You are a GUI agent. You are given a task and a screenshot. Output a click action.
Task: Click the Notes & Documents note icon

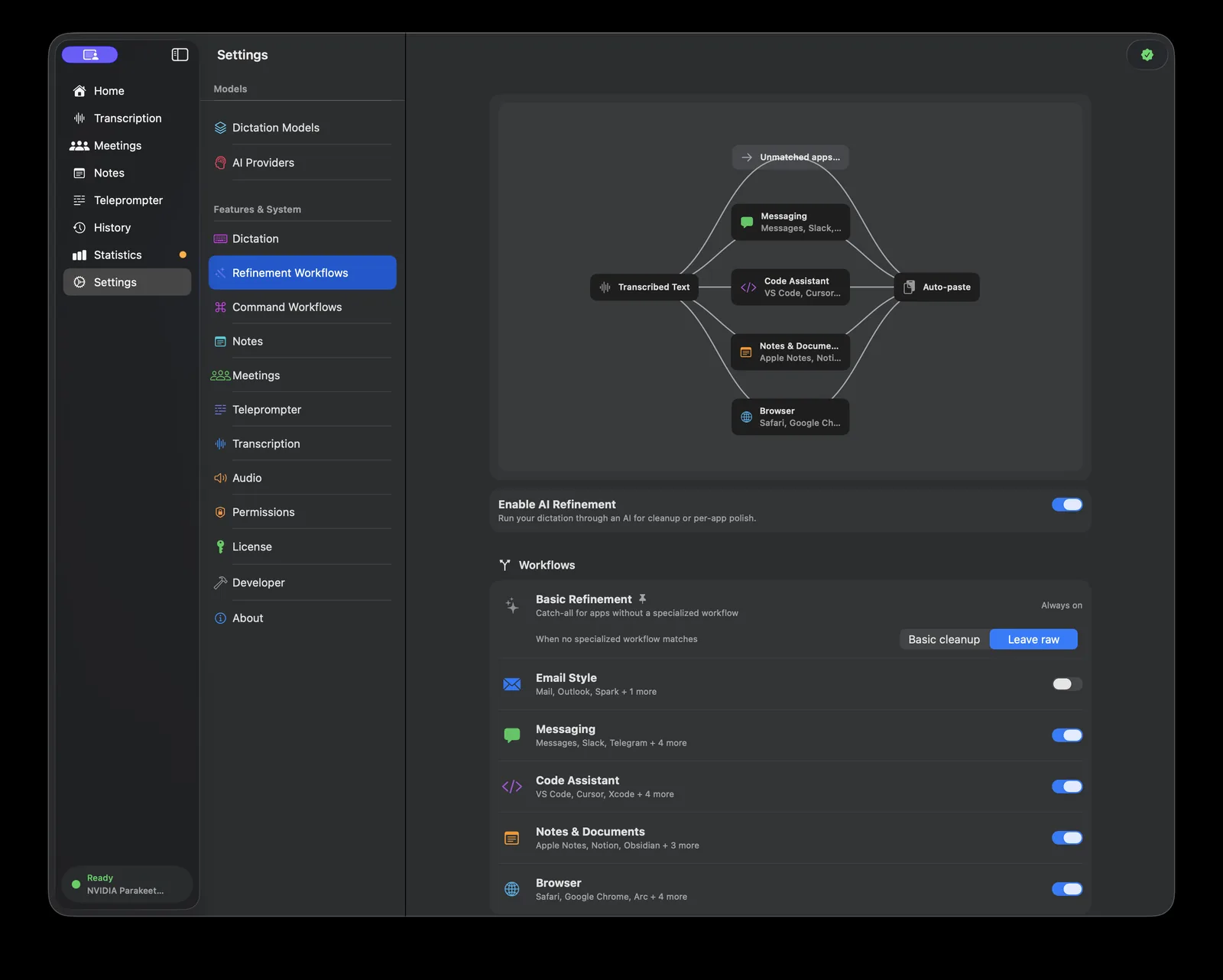512,839
